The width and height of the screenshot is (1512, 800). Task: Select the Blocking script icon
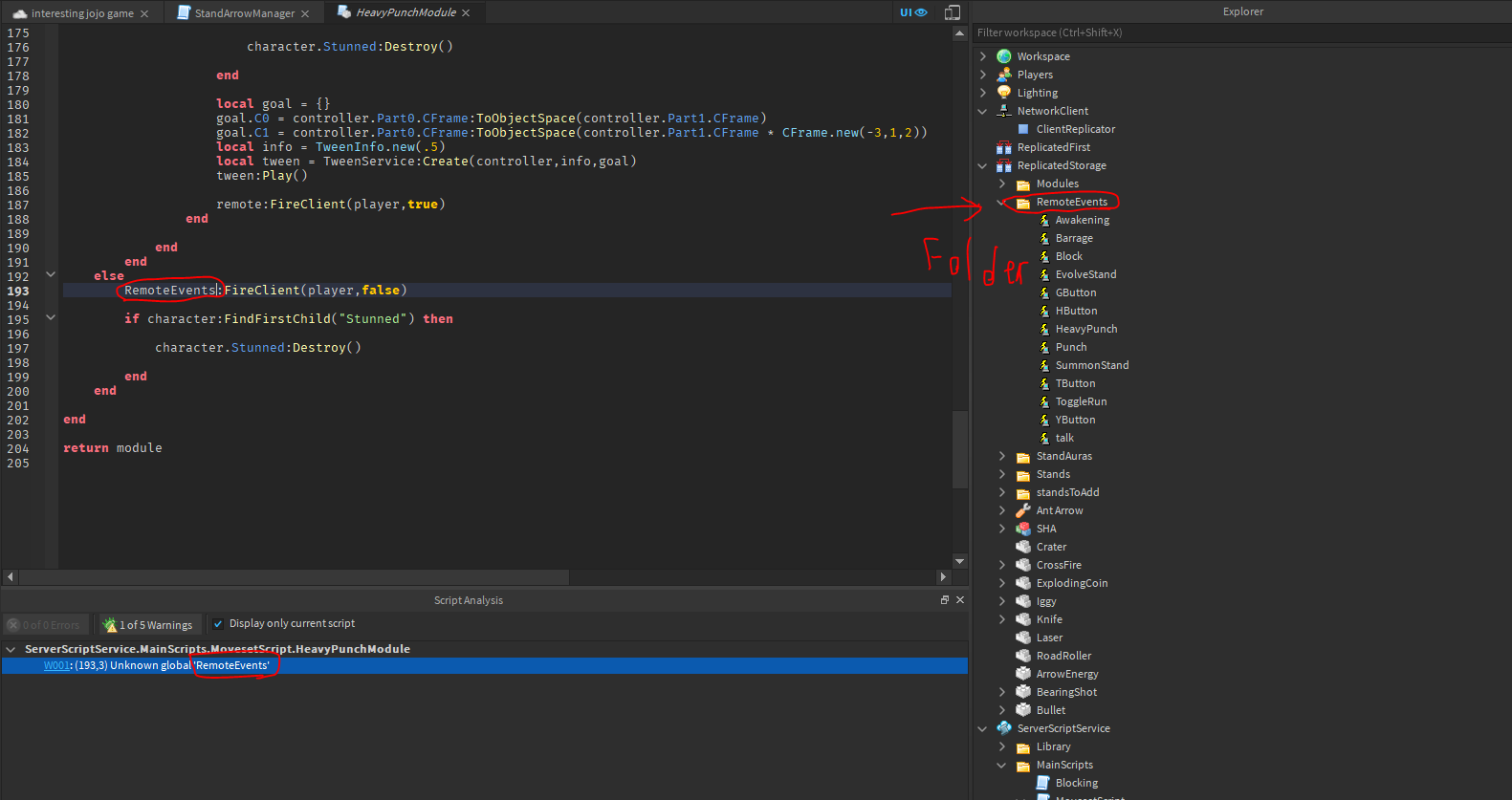tap(1042, 783)
